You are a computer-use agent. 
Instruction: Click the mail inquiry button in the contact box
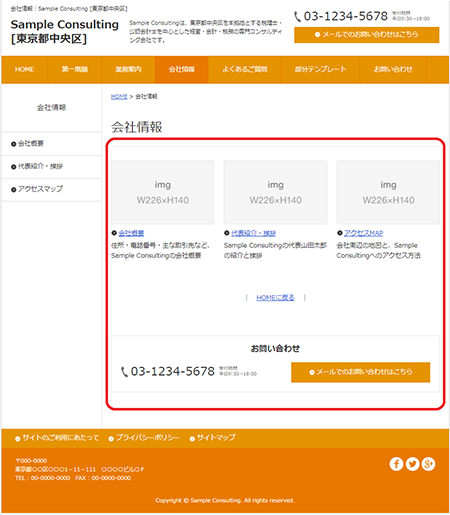pyautogui.click(x=361, y=372)
